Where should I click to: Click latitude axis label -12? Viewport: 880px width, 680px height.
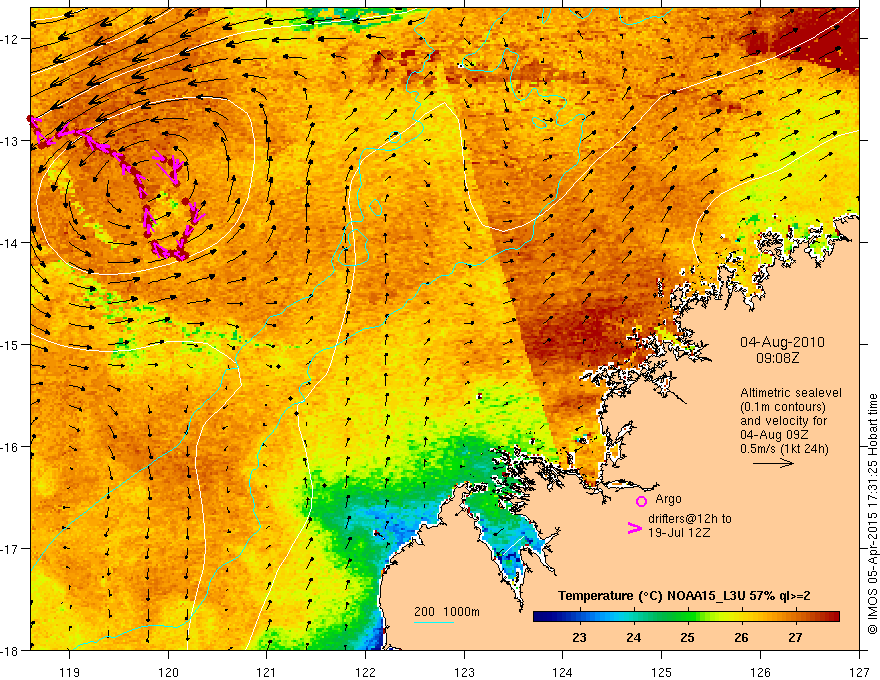[x=10, y=39]
